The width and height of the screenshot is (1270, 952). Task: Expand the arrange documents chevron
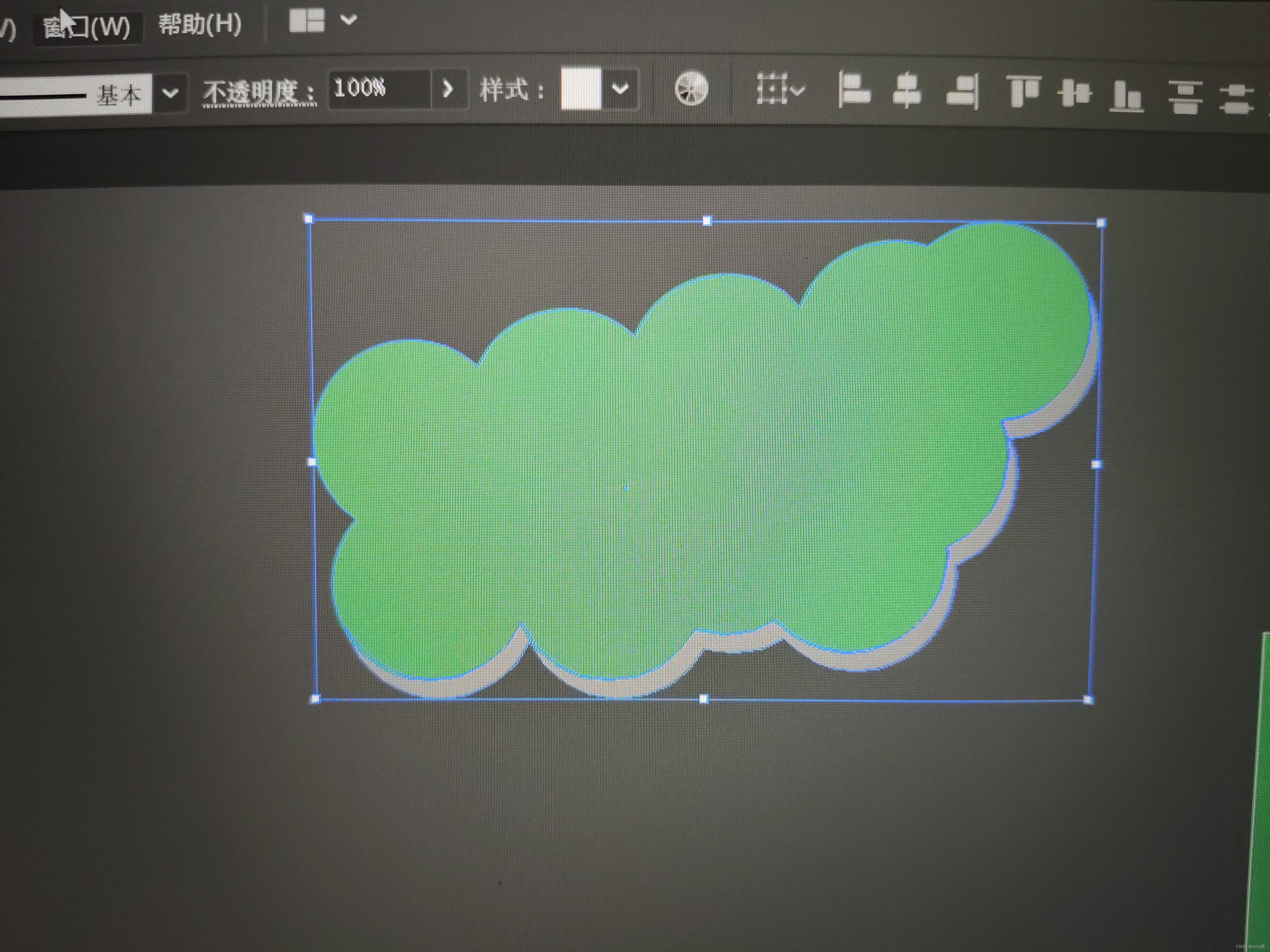(349, 20)
